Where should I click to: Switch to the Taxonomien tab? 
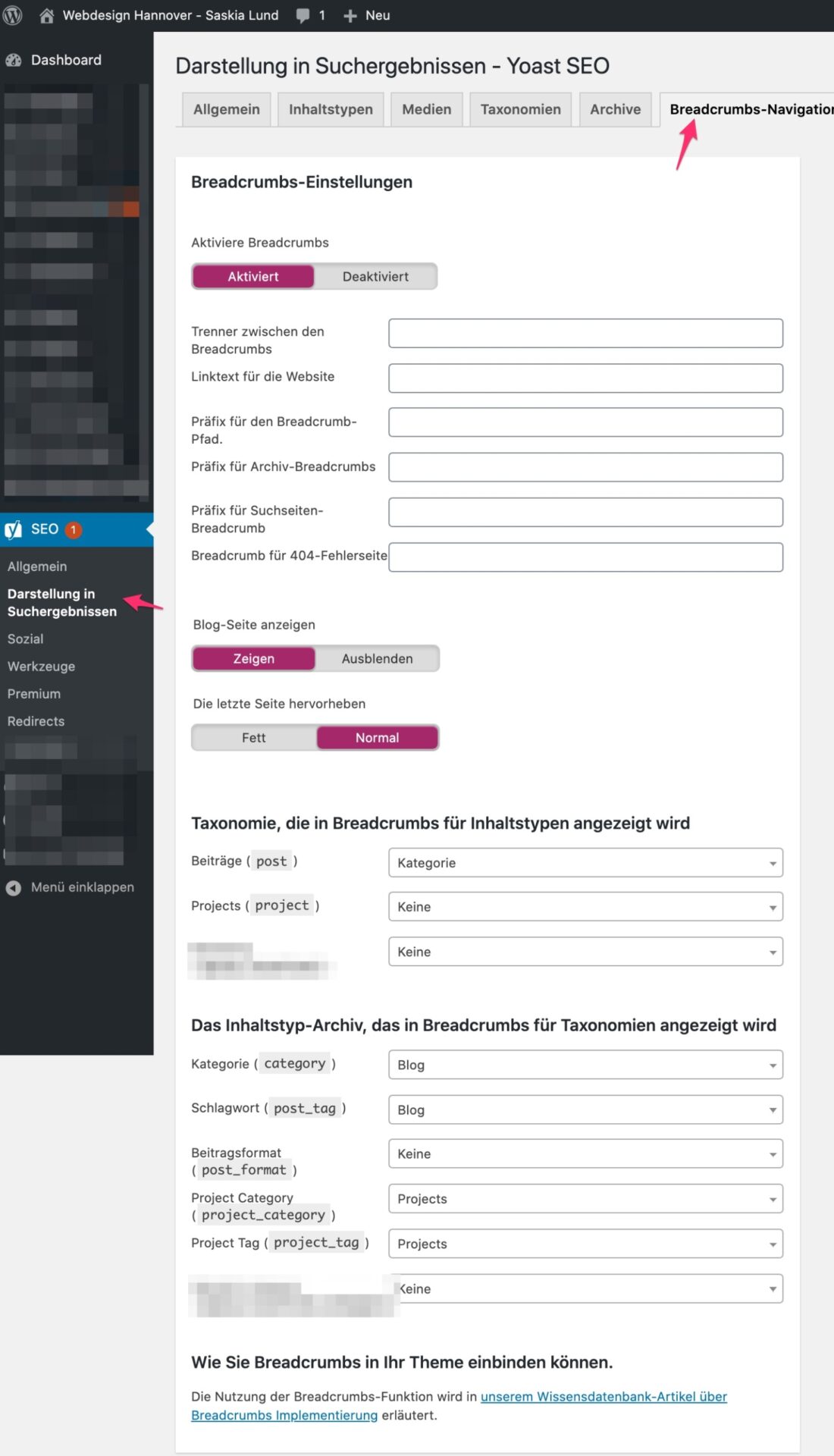pyautogui.click(x=520, y=109)
